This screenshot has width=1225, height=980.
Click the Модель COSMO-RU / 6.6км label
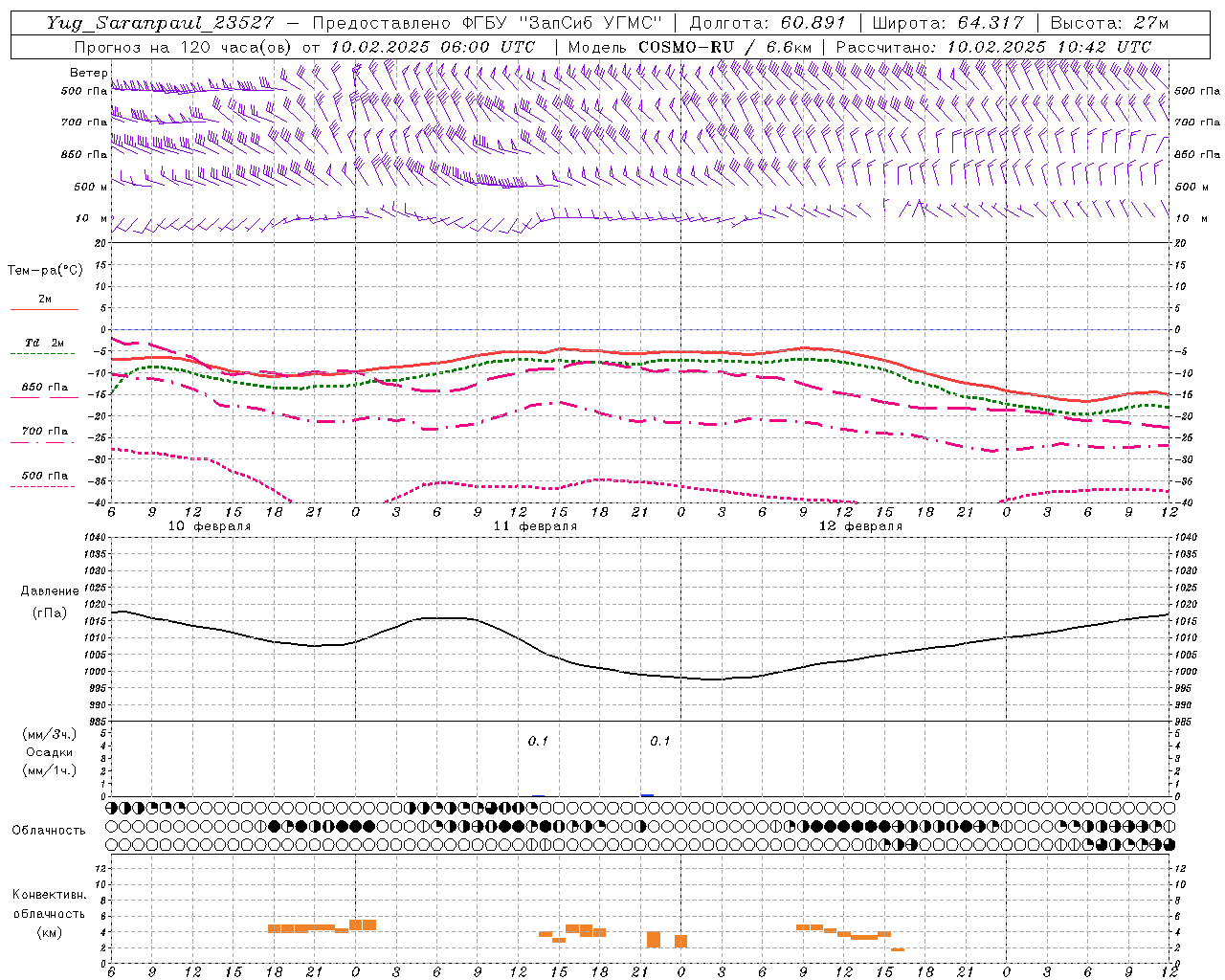coord(689,47)
